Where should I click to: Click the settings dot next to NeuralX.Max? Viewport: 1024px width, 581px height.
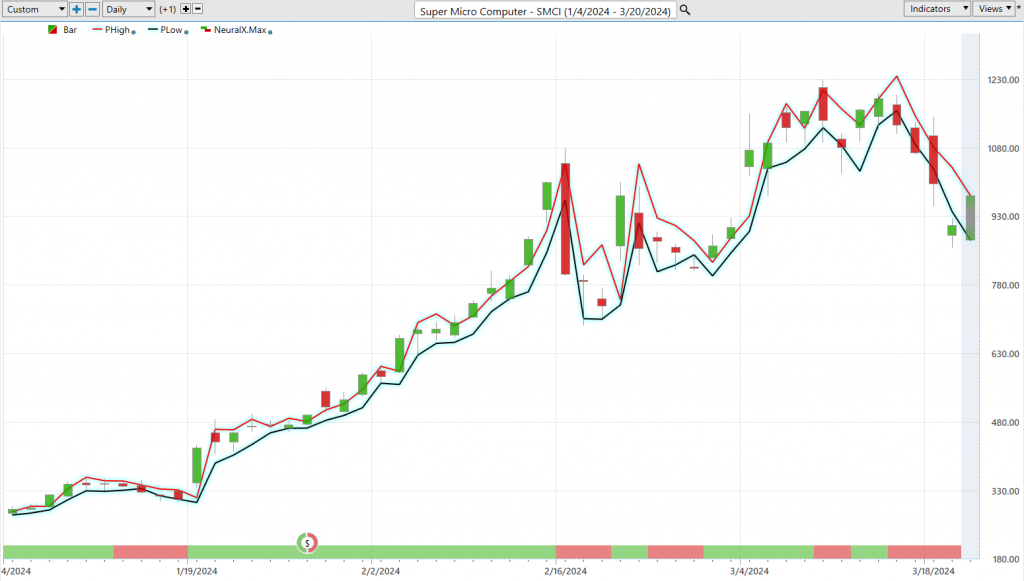coord(270,32)
